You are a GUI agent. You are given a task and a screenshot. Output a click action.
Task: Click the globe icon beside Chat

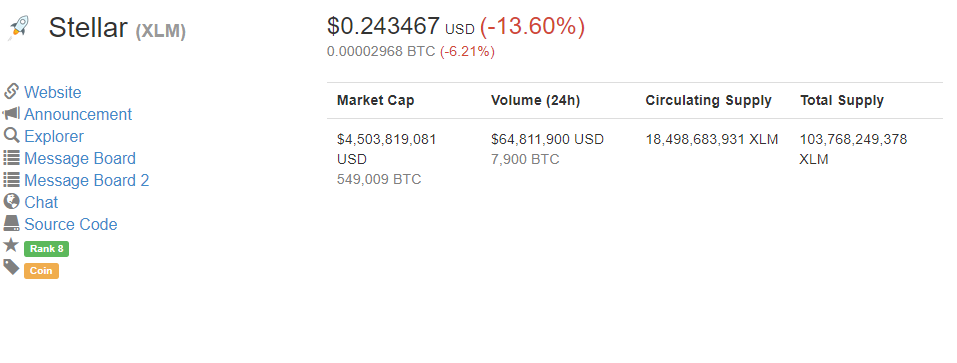(x=11, y=201)
